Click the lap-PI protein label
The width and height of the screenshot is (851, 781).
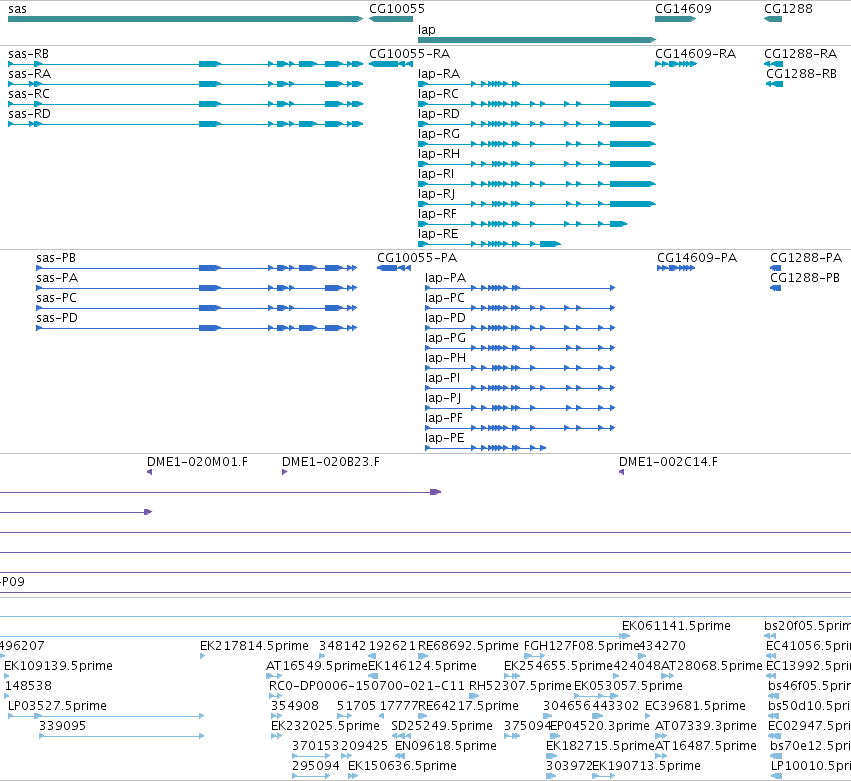(x=442, y=378)
